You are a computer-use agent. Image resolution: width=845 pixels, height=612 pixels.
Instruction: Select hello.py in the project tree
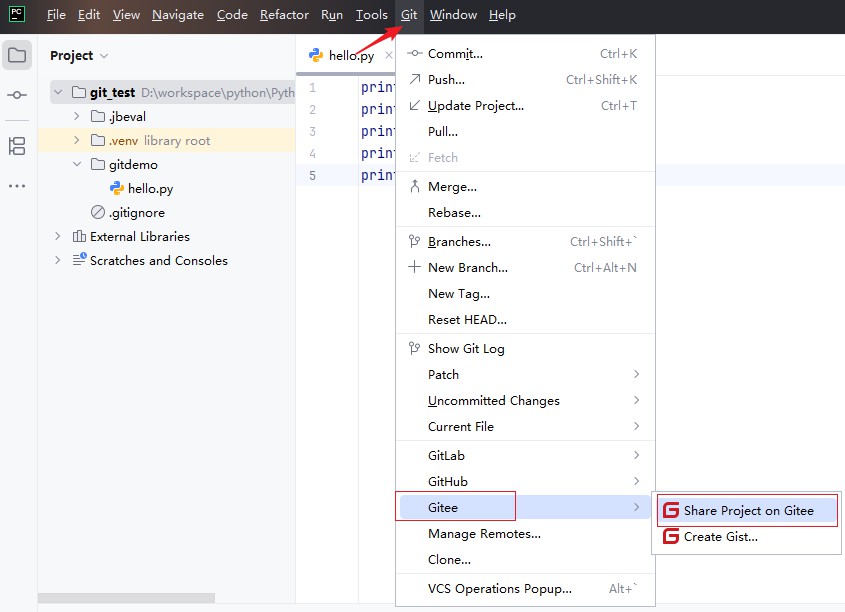pos(150,189)
